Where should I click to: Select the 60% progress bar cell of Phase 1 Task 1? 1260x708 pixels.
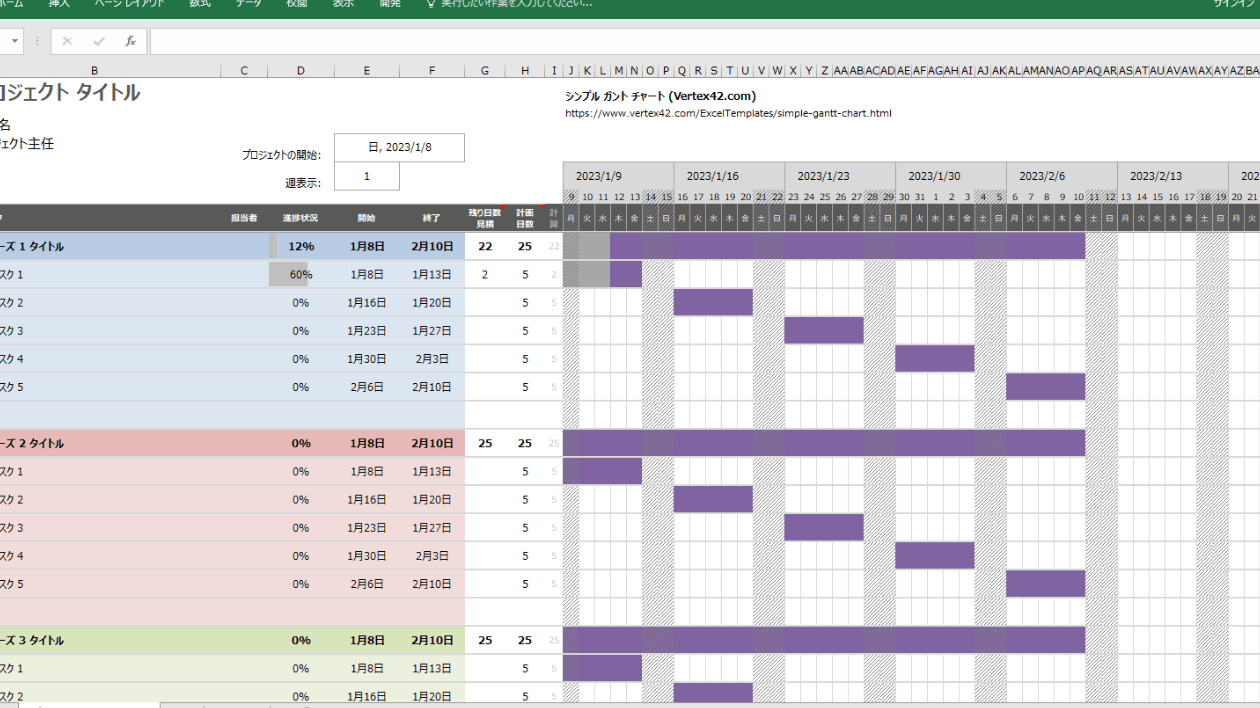pyautogui.click(x=301, y=274)
